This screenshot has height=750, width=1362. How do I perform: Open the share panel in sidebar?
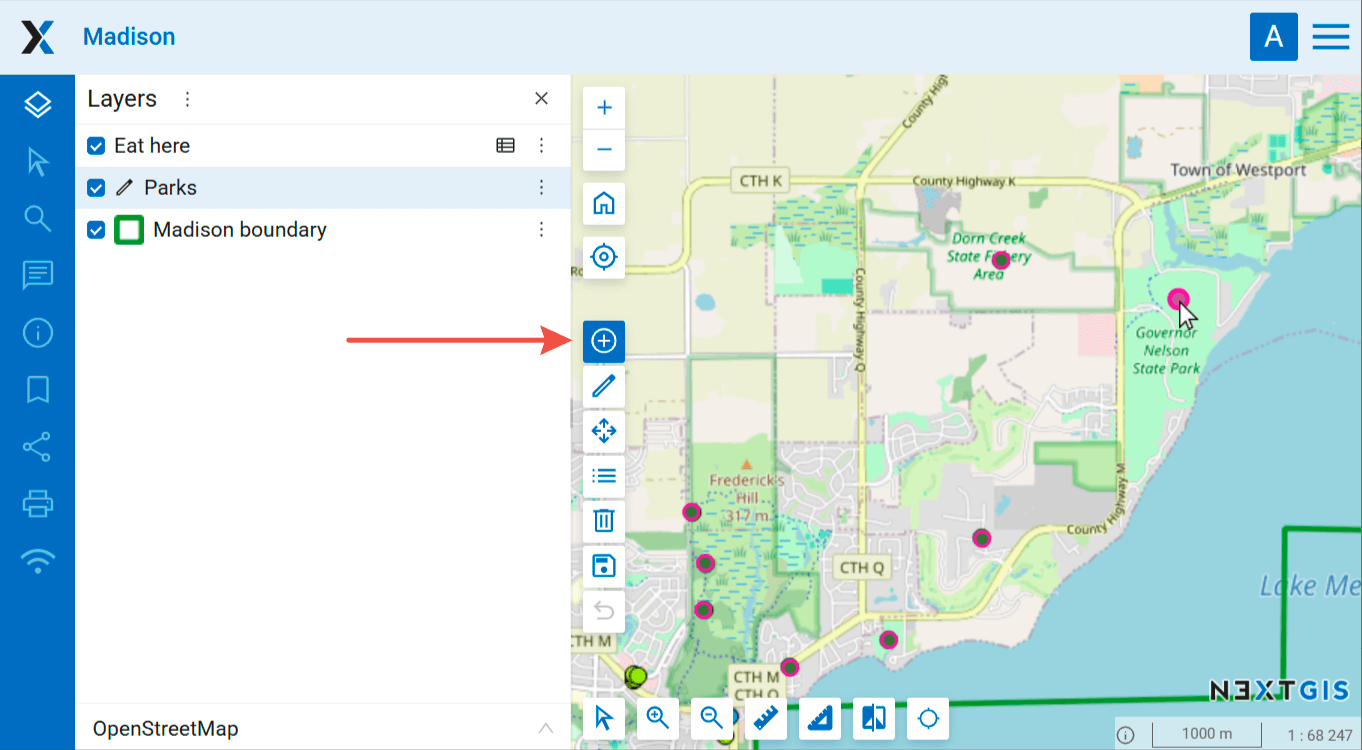click(38, 447)
